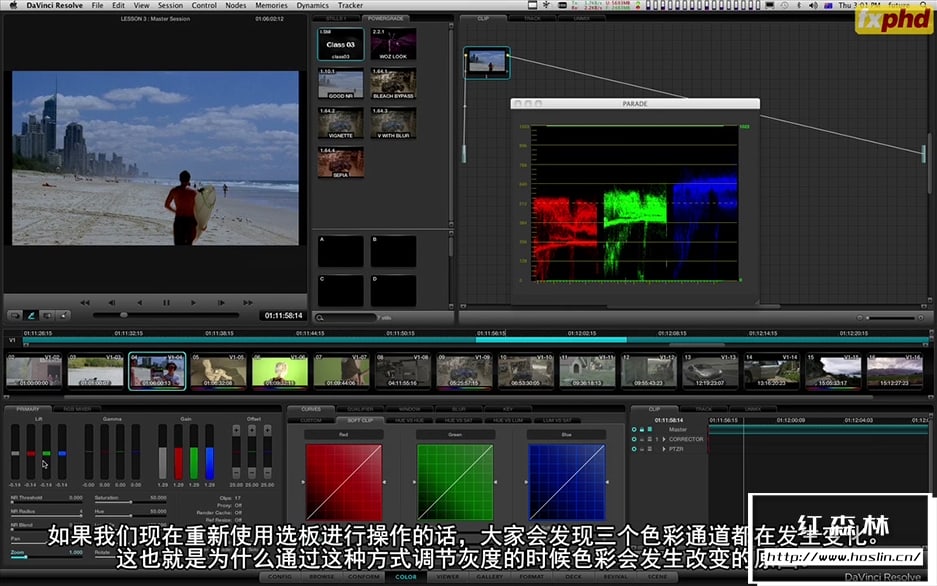This screenshot has width=937, height=586.
Task: Open the File menu
Action: pyautogui.click(x=97, y=5)
